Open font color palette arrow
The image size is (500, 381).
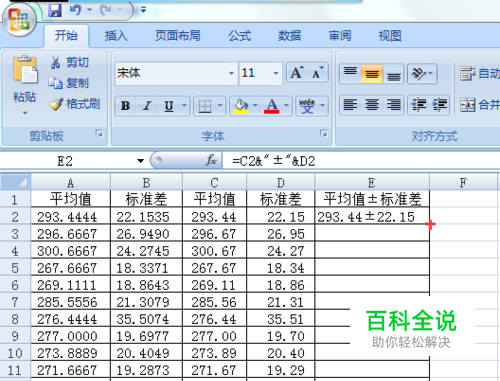tap(286, 106)
